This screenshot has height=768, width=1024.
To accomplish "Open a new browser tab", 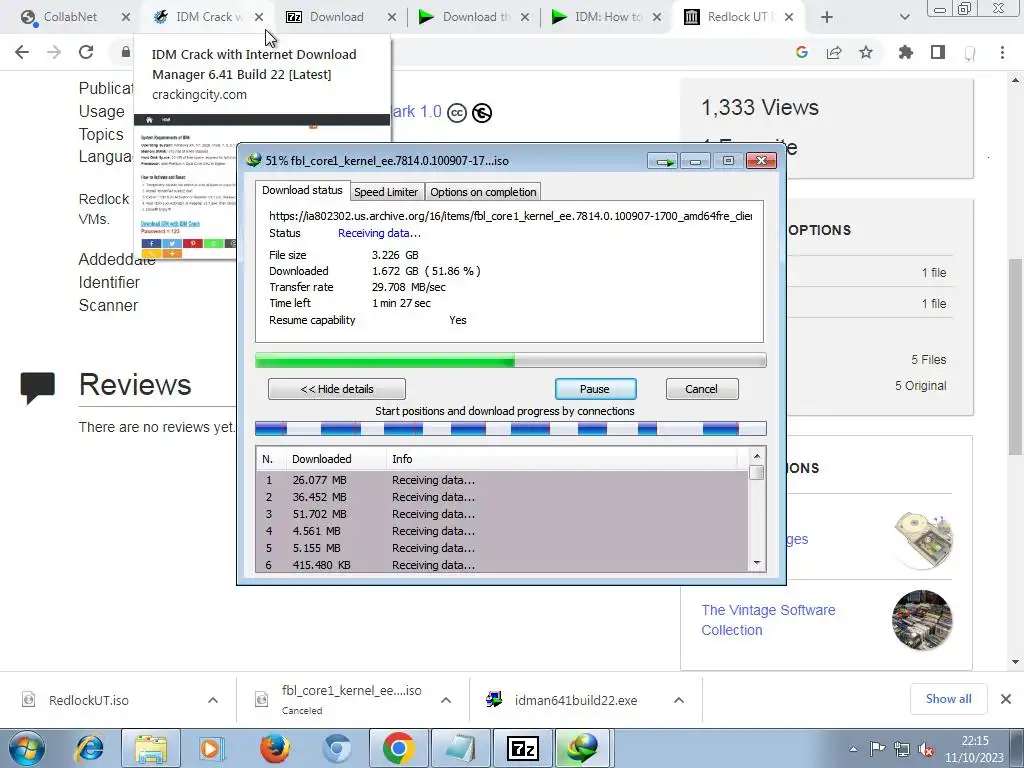I will [x=827, y=17].
